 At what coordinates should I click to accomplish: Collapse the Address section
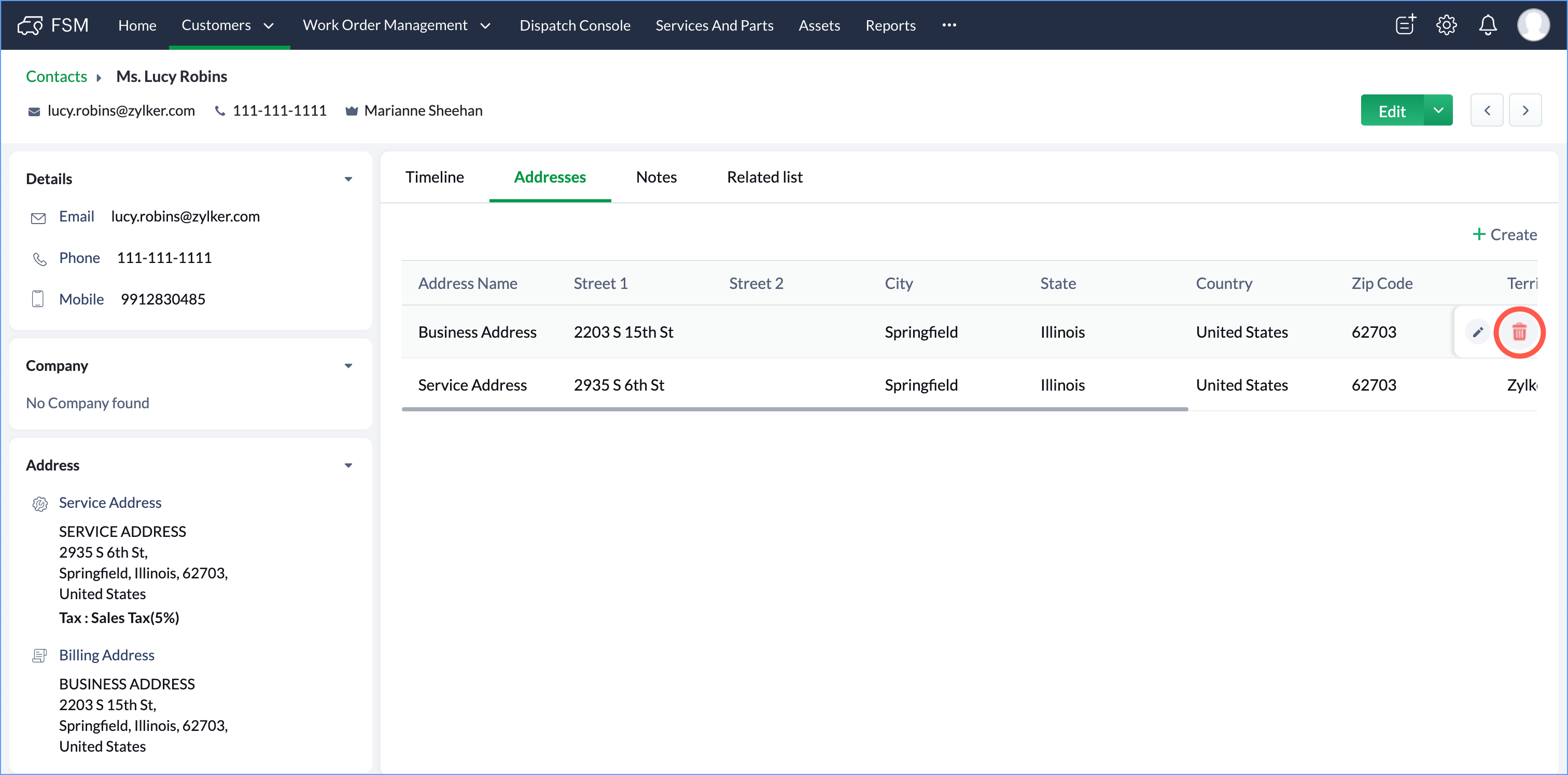point(348,466)
